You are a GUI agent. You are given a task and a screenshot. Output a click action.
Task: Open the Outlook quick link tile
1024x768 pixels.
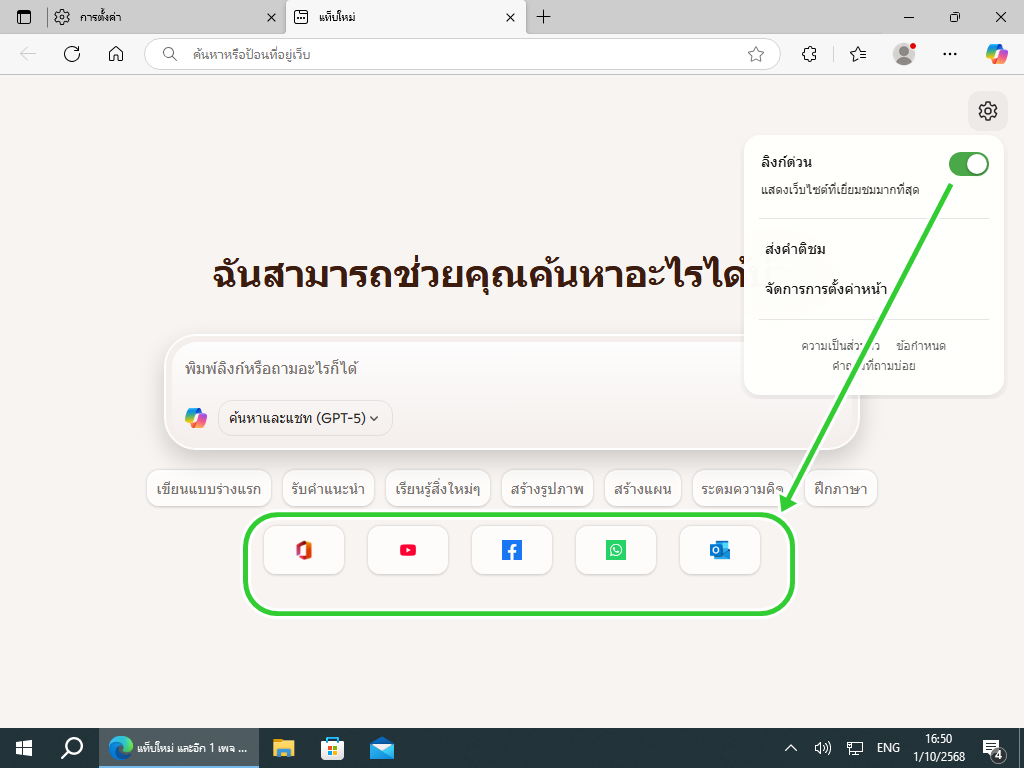click(x=720, y=550)
